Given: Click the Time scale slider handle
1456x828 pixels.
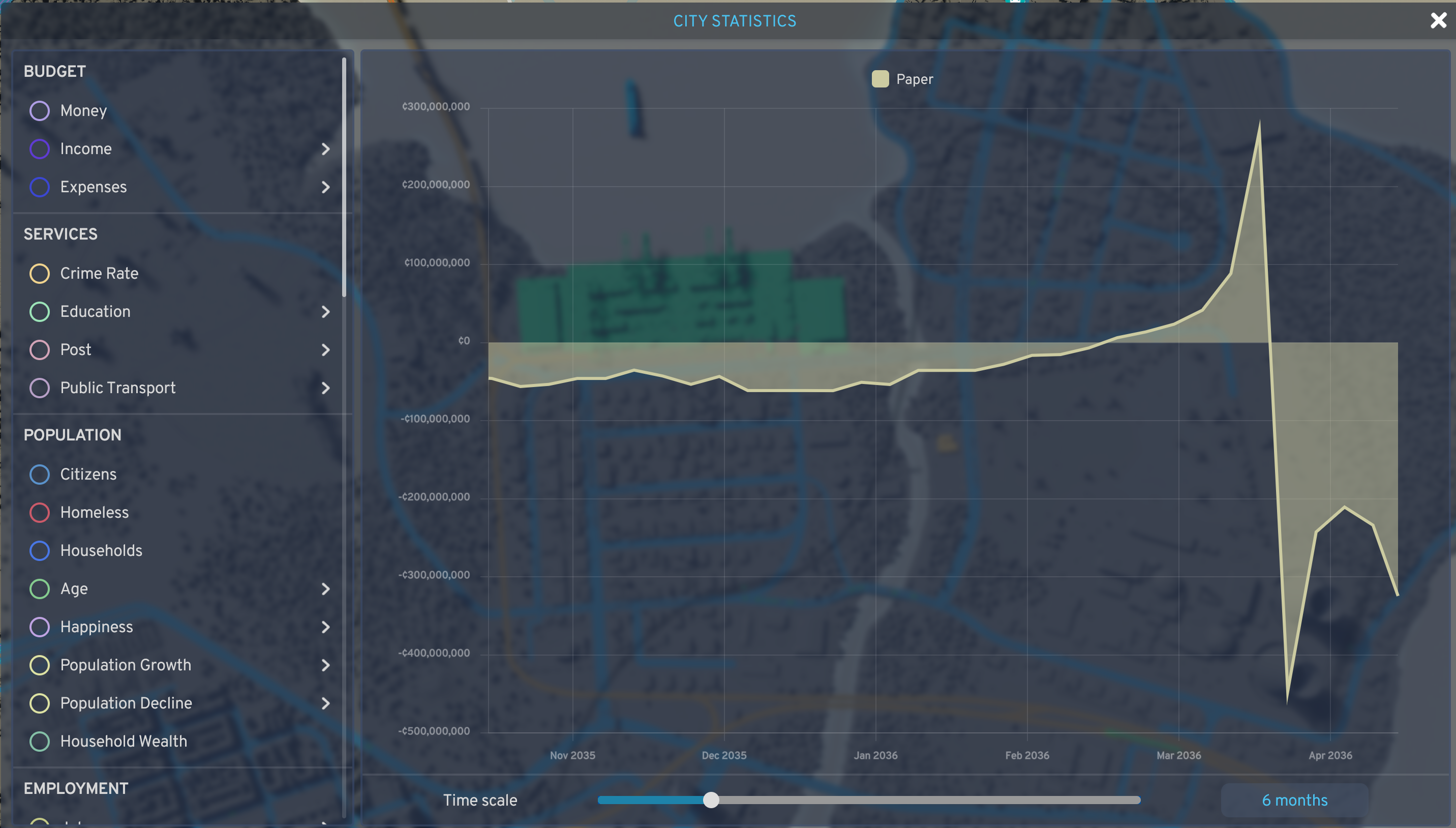Looking at the screenshot, I should coord(711,800).
